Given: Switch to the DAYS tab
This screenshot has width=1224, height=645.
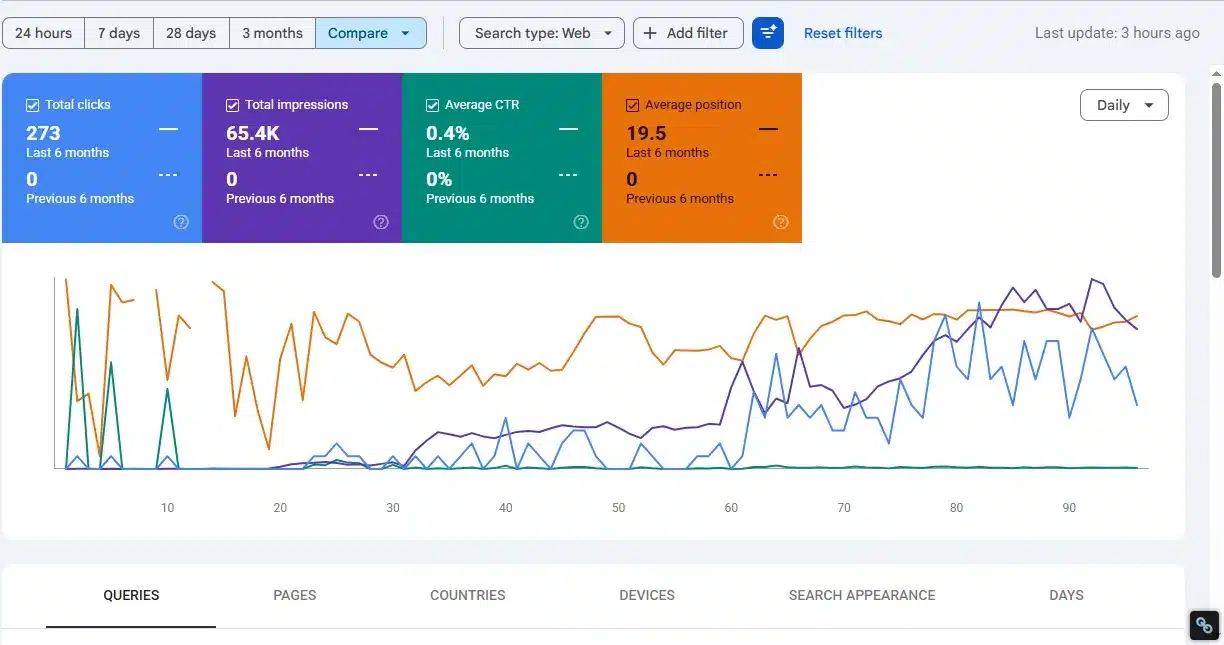Looking at the screenshot, I should (x=1066, y=595).
